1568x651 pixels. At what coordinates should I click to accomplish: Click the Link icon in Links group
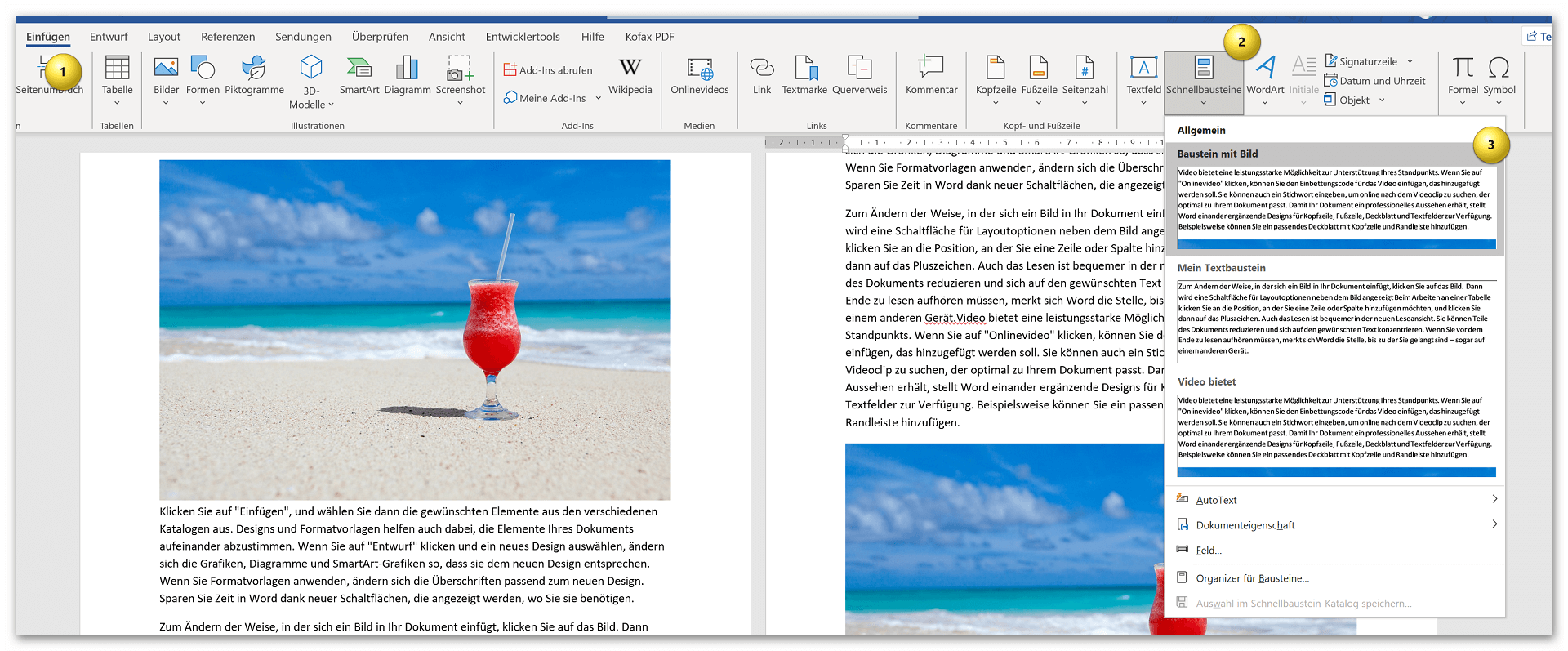click(x=762, y=75)
